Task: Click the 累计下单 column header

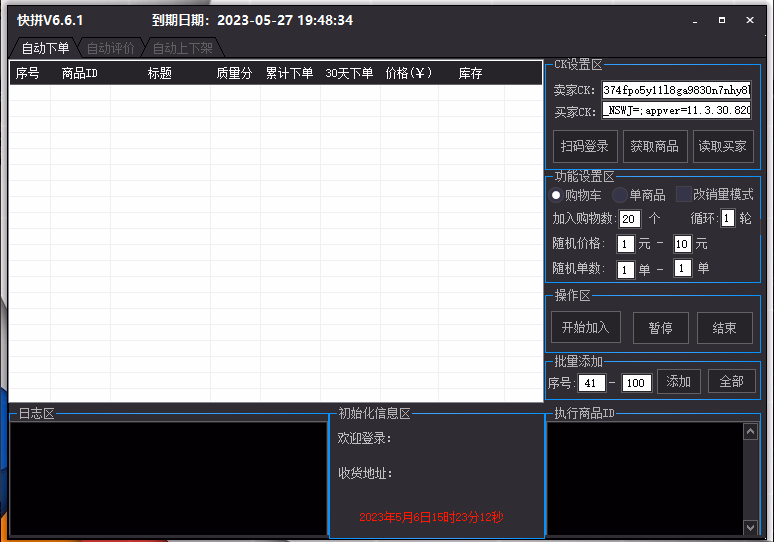Action: [290, 74]
